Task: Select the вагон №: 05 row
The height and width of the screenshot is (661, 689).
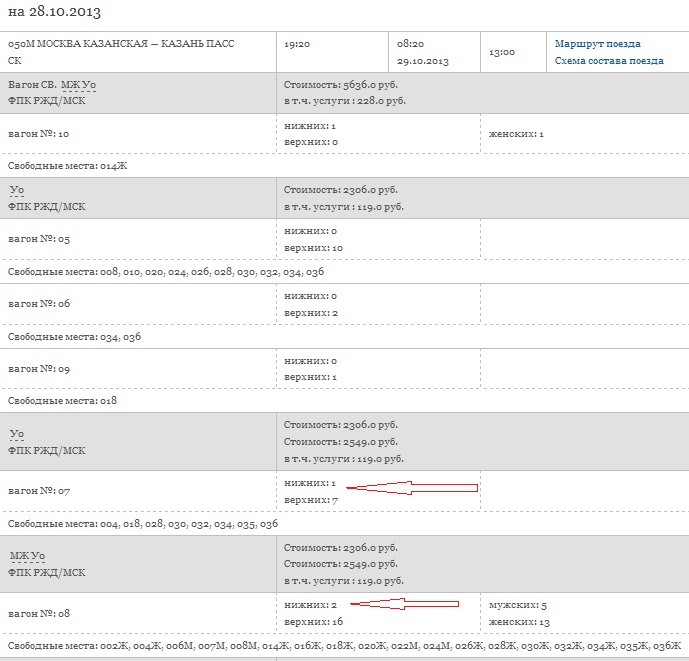Action: coord(38,239)
